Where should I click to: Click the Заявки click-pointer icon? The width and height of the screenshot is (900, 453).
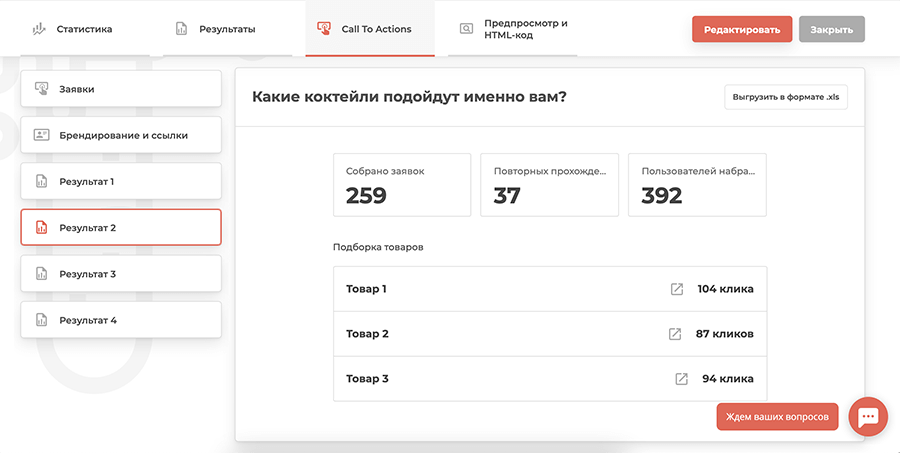41,89
